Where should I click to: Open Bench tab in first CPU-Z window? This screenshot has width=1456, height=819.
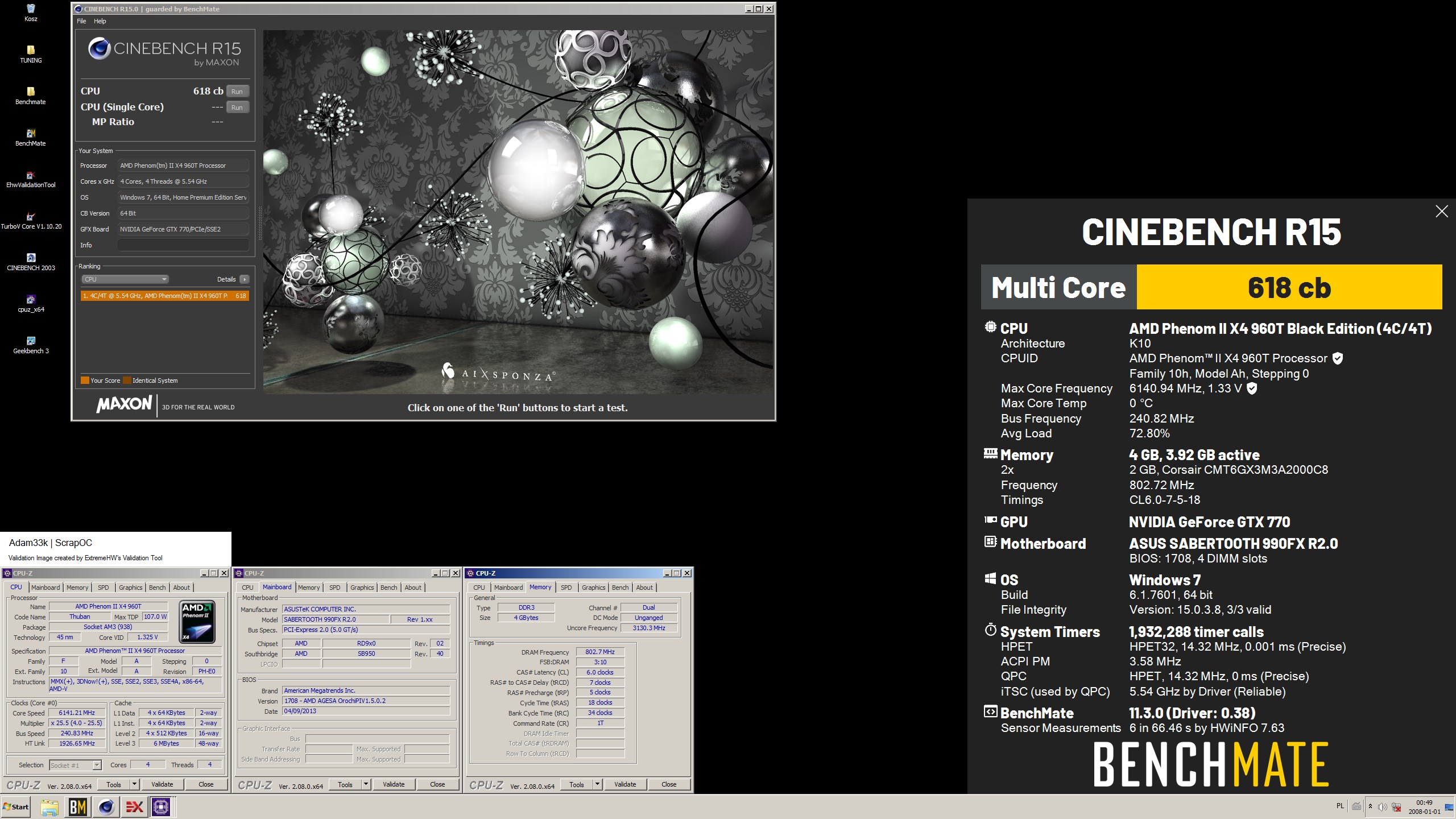(158, 588)
